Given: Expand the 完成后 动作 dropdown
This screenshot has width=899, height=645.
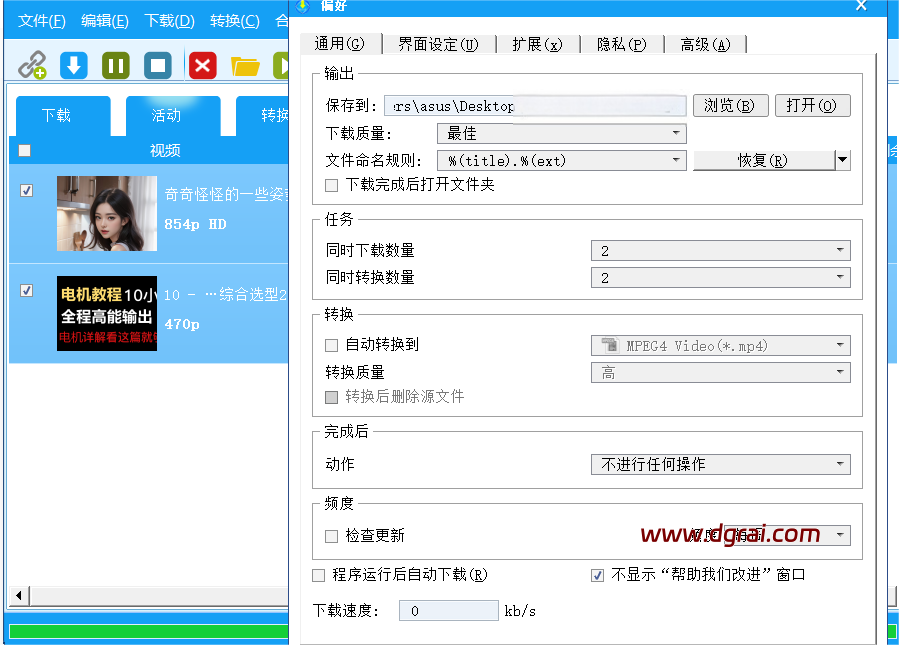Looking at the screenshot, I should (x=720, y=464).
